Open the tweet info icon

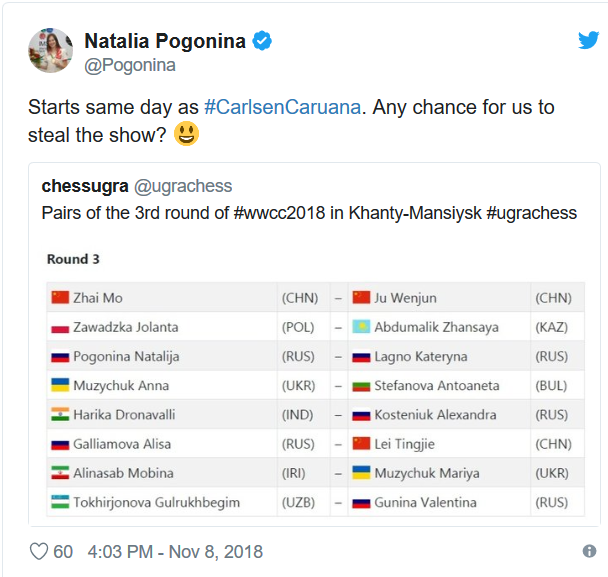589,551
